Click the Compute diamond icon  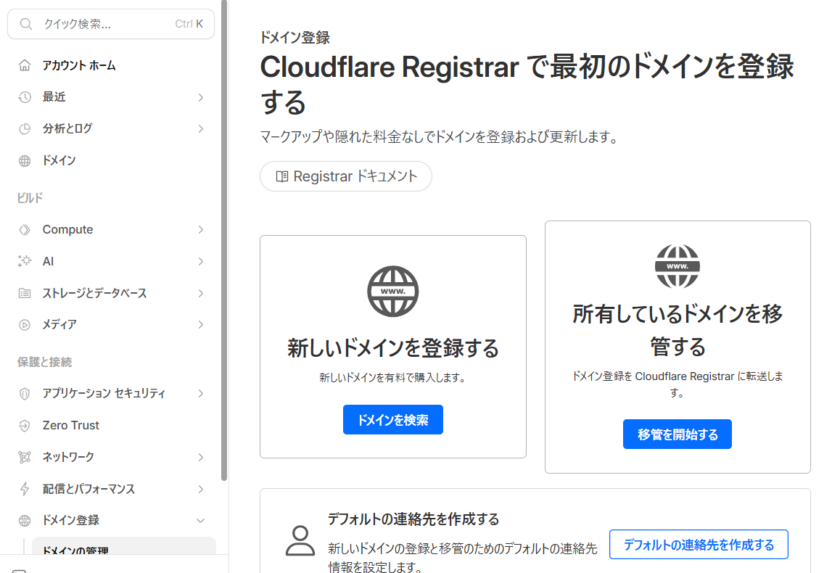tap(25, 230)
